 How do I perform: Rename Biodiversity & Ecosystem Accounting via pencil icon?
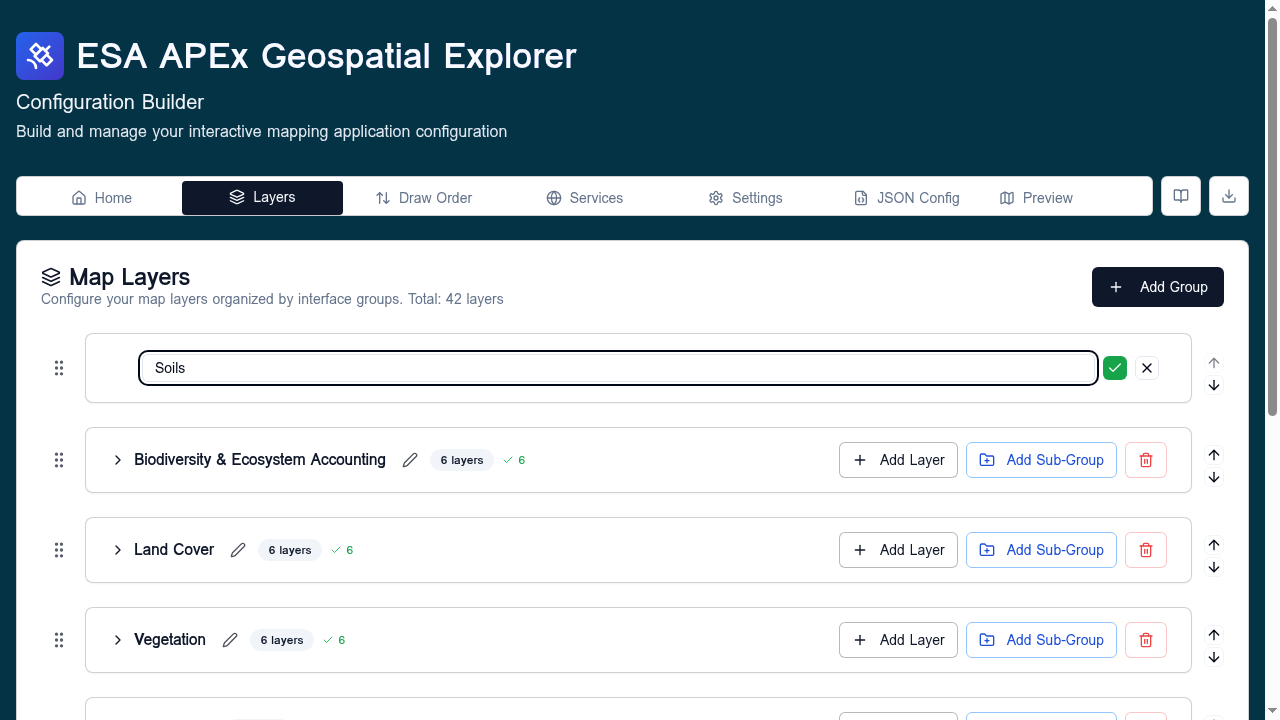point(410,460)
